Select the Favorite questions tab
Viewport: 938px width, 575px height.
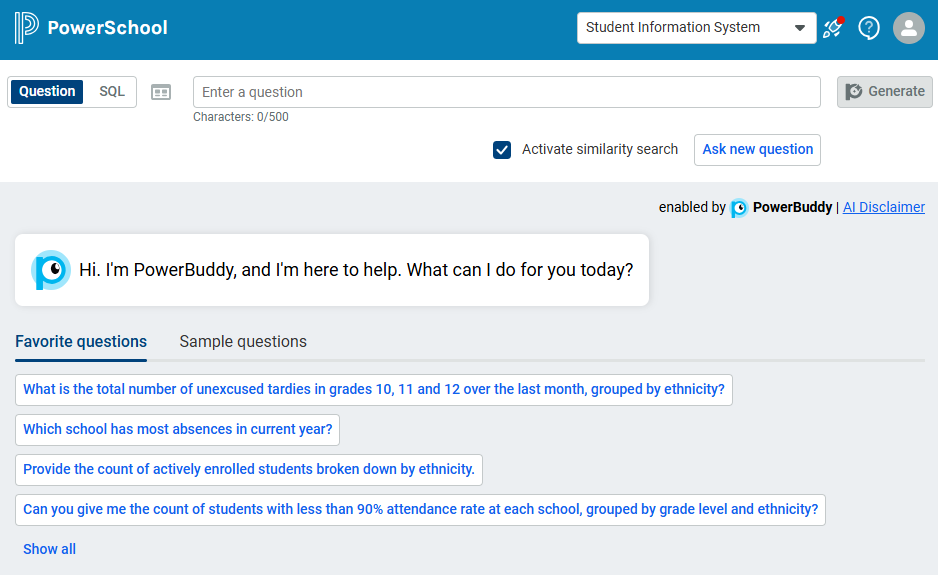pos(81,342)
